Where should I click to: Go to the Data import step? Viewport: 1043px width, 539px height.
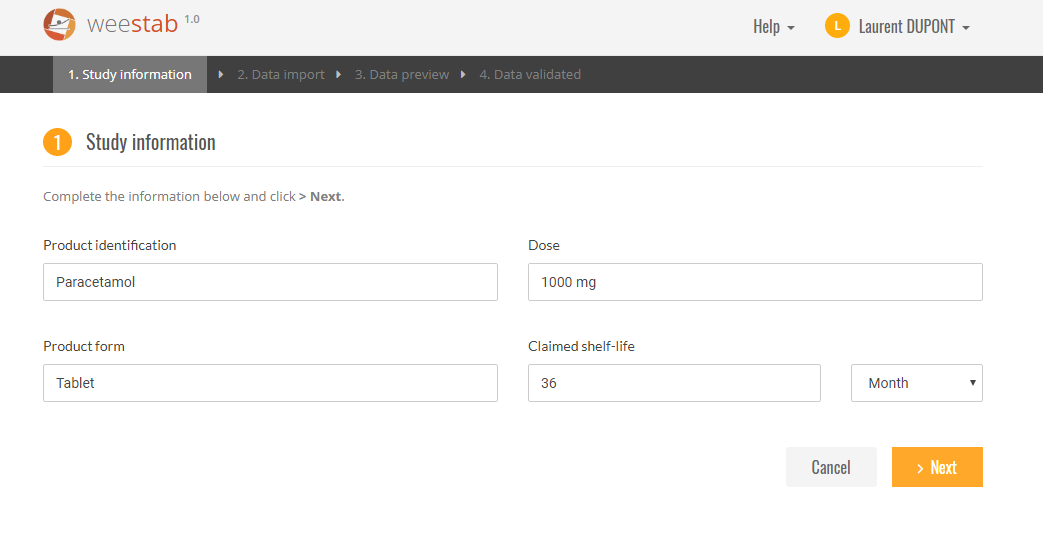(281, 75)
